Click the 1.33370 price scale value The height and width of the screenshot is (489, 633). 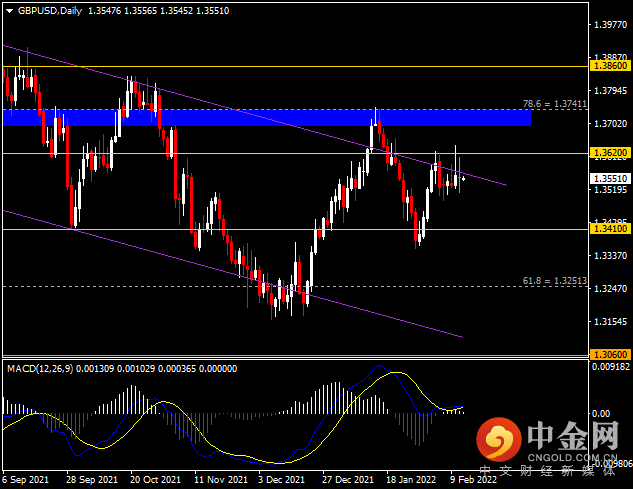(610, 256)
